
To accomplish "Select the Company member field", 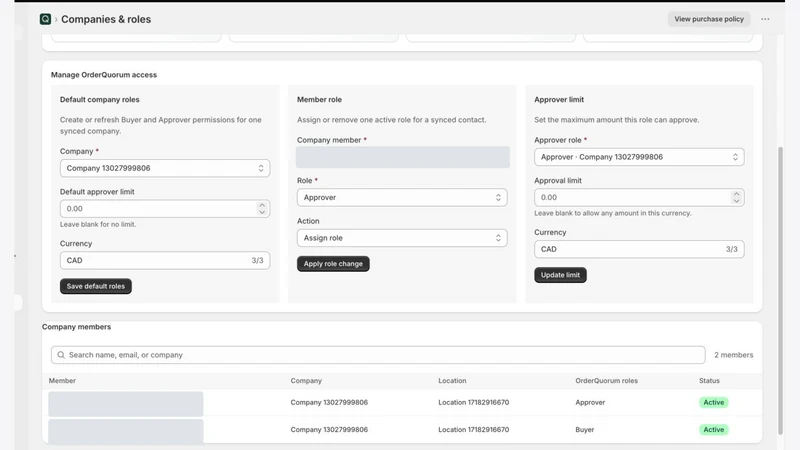I will point(403,157).
